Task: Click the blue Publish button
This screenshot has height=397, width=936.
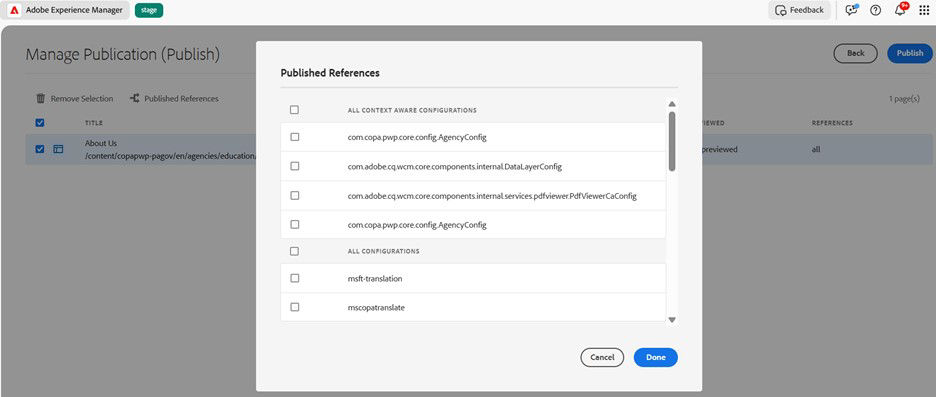Action: coord(910,53)
